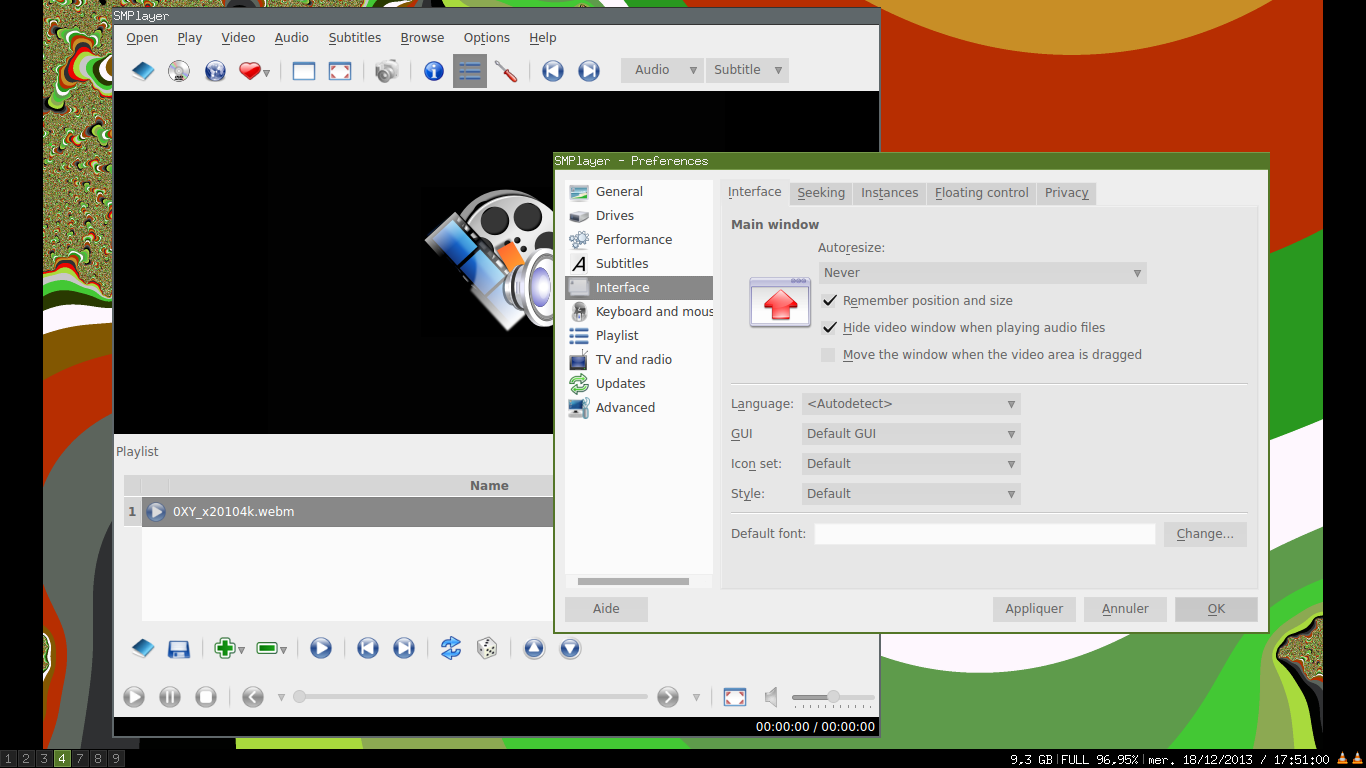This screenshot has height=768, width=1366.
Task: Open the Subtitle track dropdown in toolbar
Action: click(747, 70)
